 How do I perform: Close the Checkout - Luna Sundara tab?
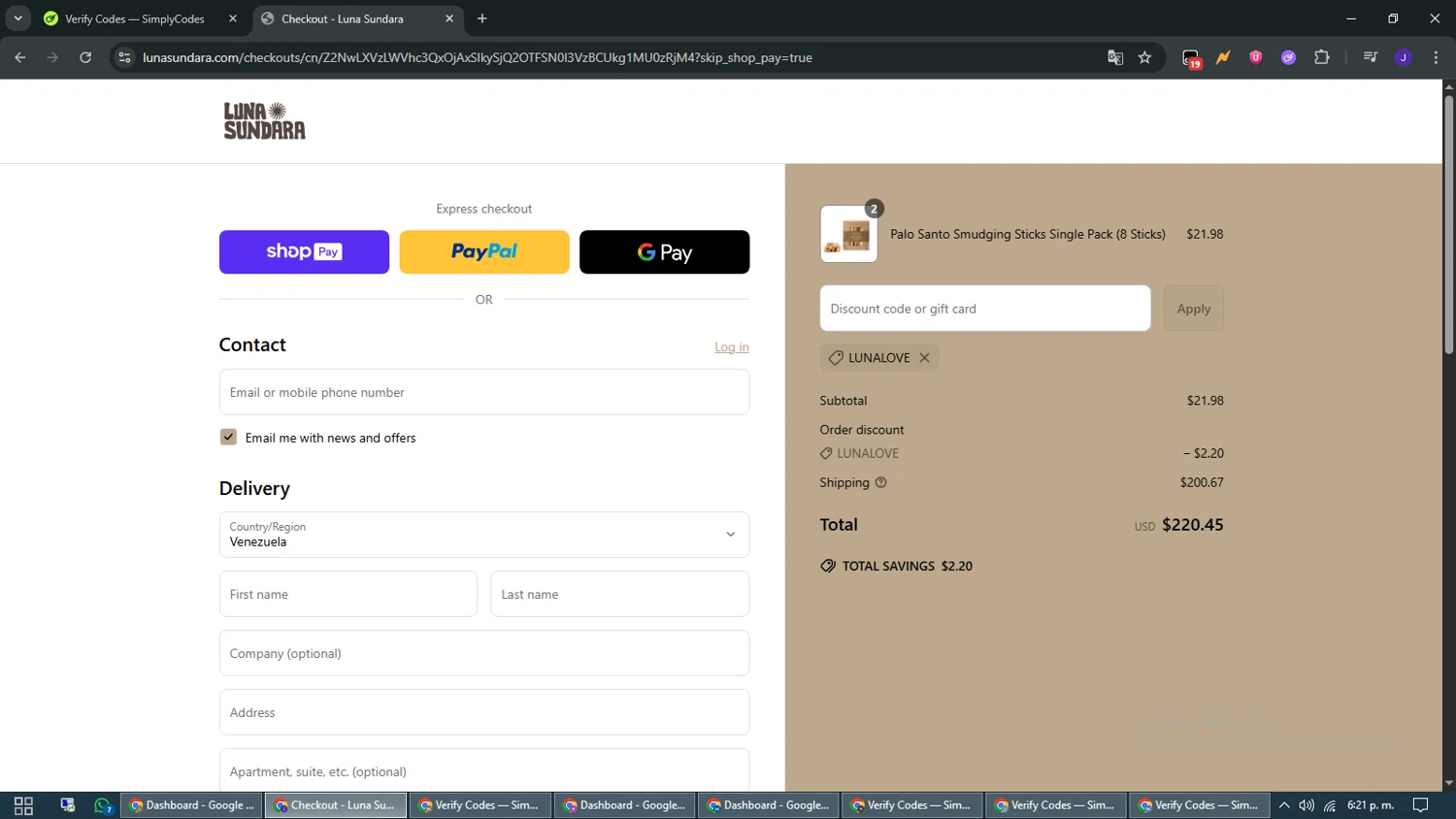click(449, 18)
